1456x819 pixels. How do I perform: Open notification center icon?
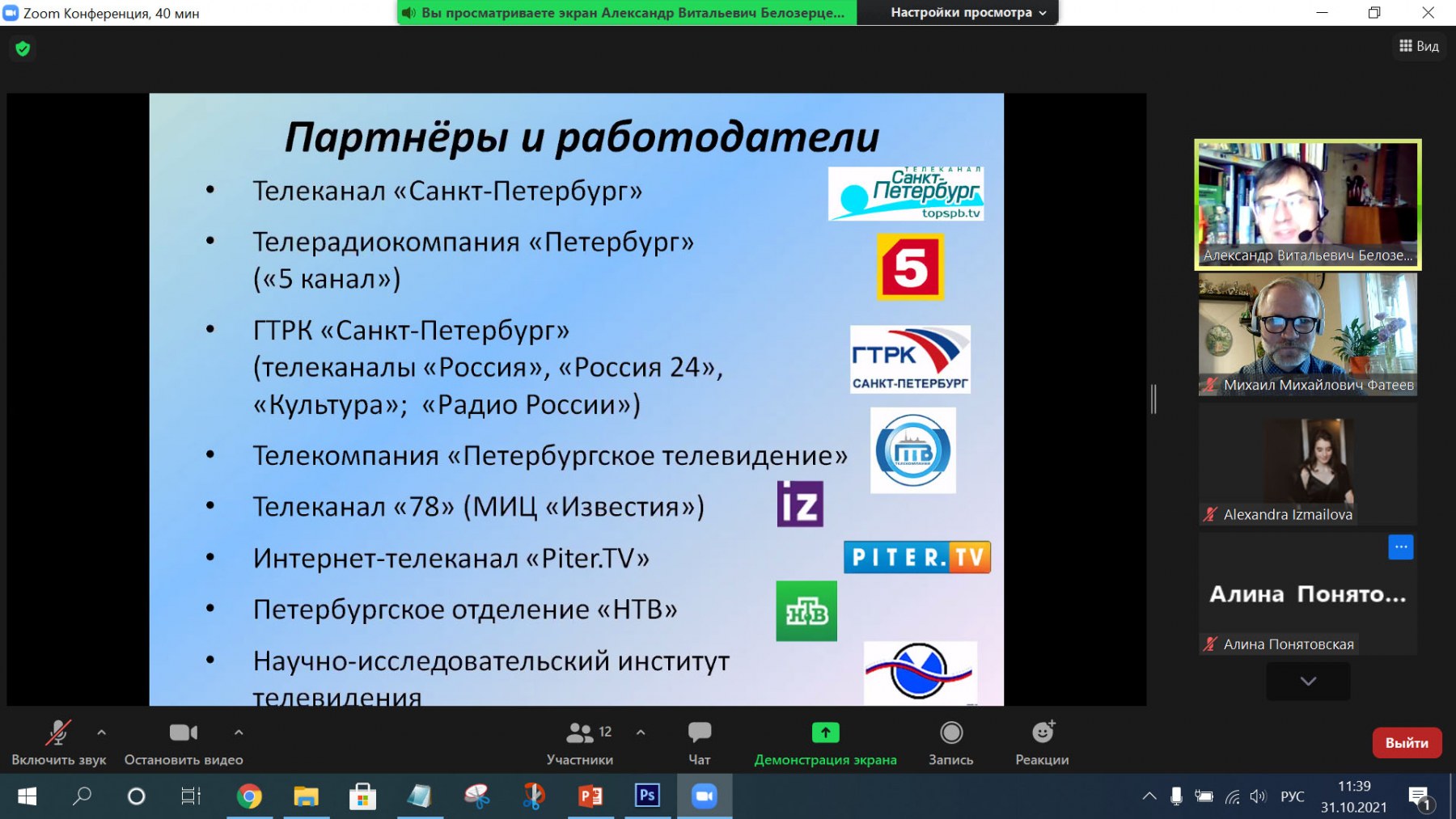(1420, 798)
